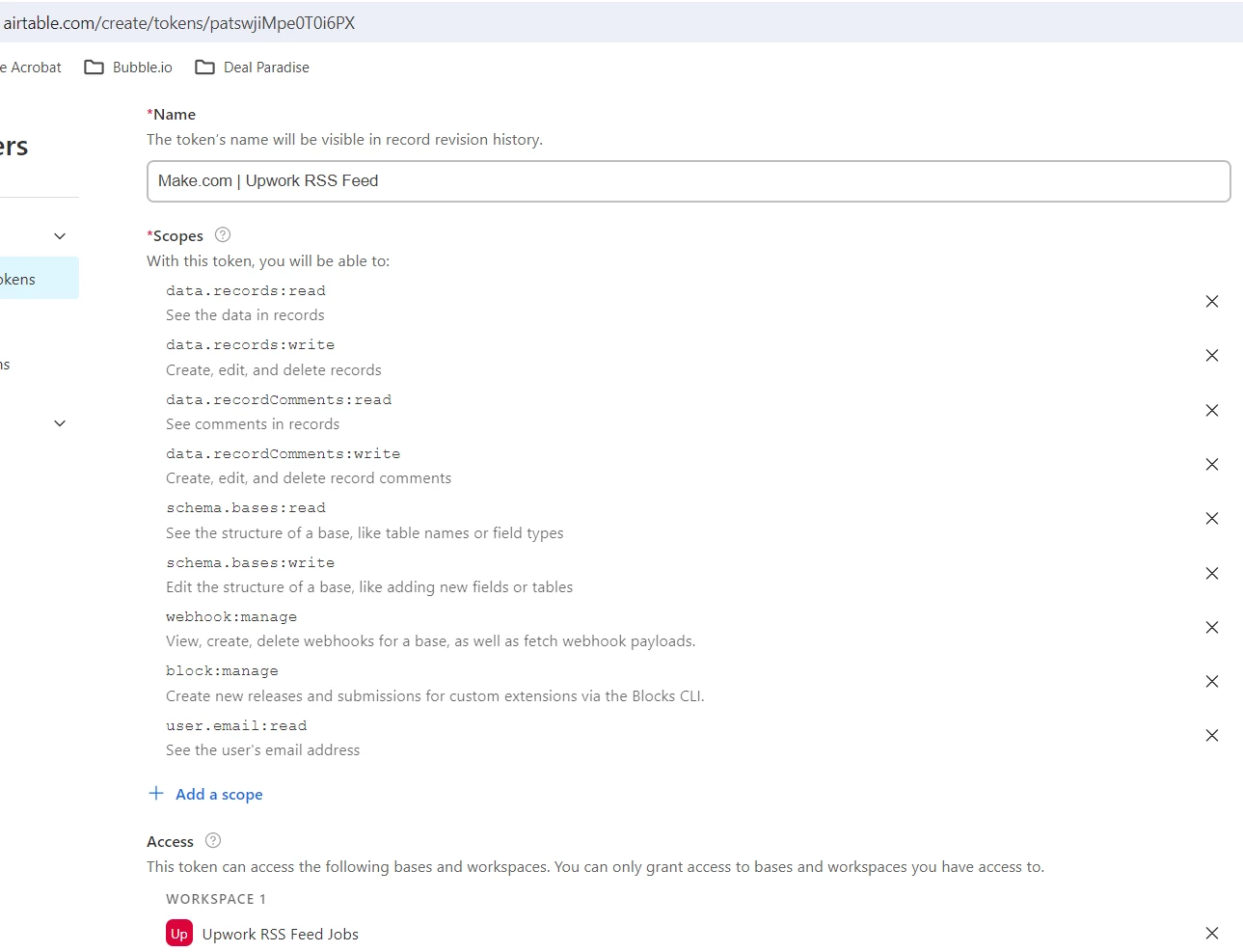Click the plus icon beside Add a scope
Viewport: 1243px width, 952px height.
156,793
